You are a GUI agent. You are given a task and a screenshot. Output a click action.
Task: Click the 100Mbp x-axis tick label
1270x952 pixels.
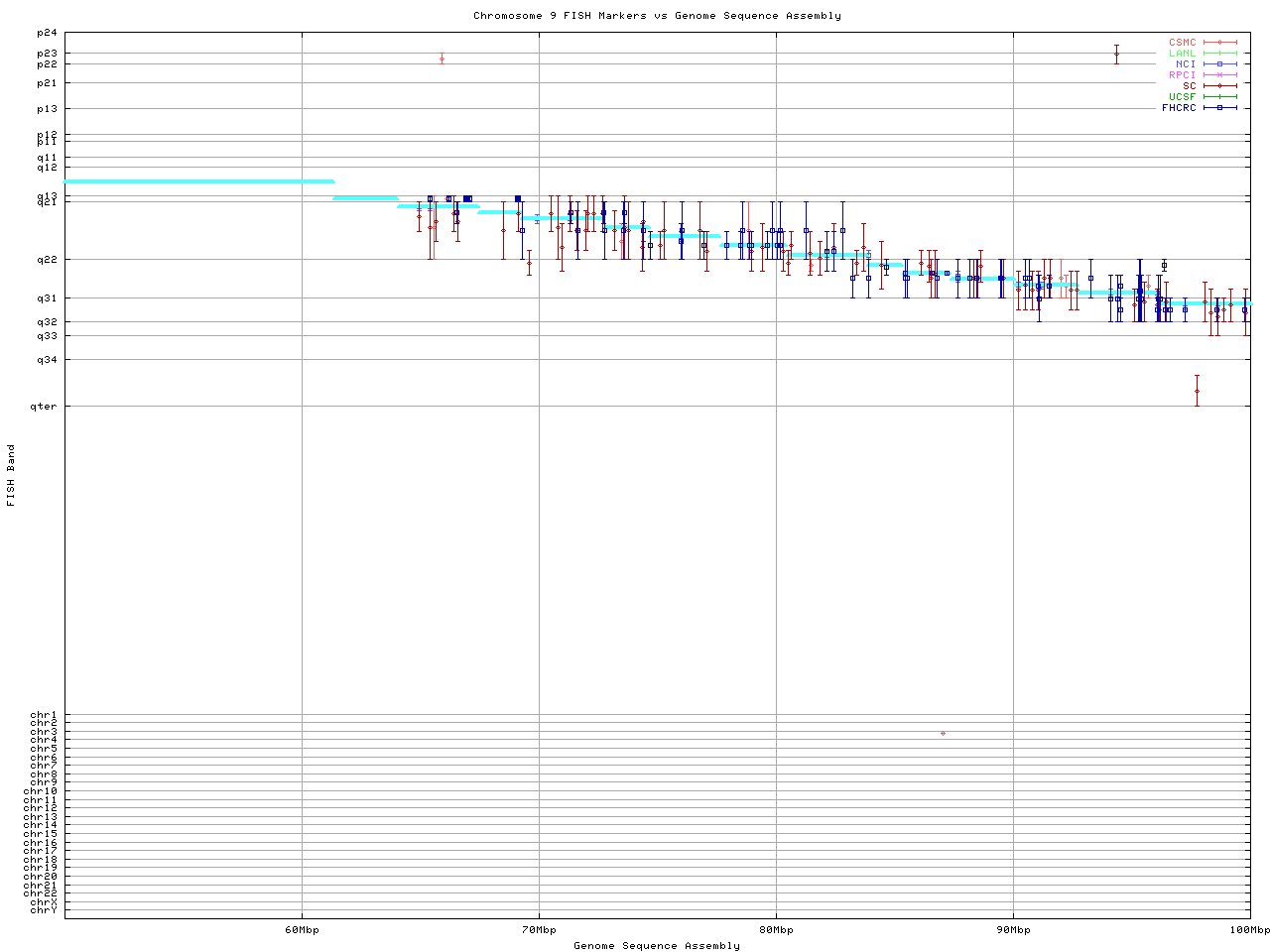[1249, 930]
